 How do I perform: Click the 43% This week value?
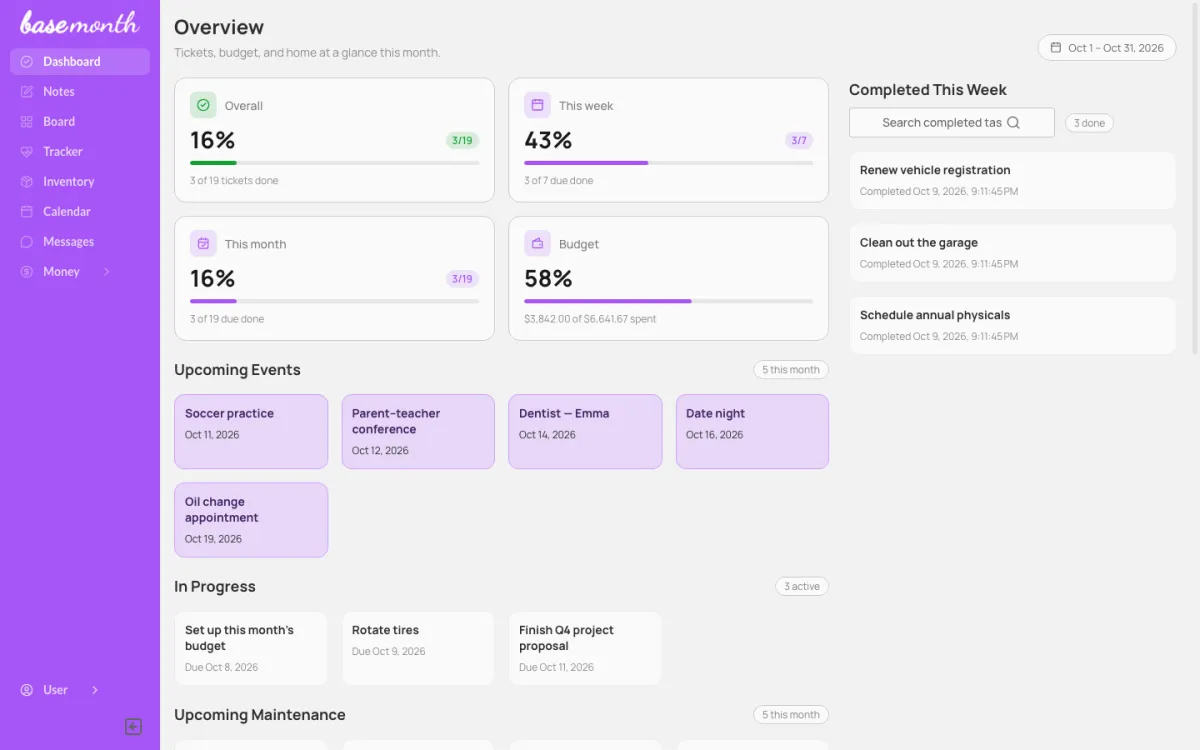tap(548, 141)
